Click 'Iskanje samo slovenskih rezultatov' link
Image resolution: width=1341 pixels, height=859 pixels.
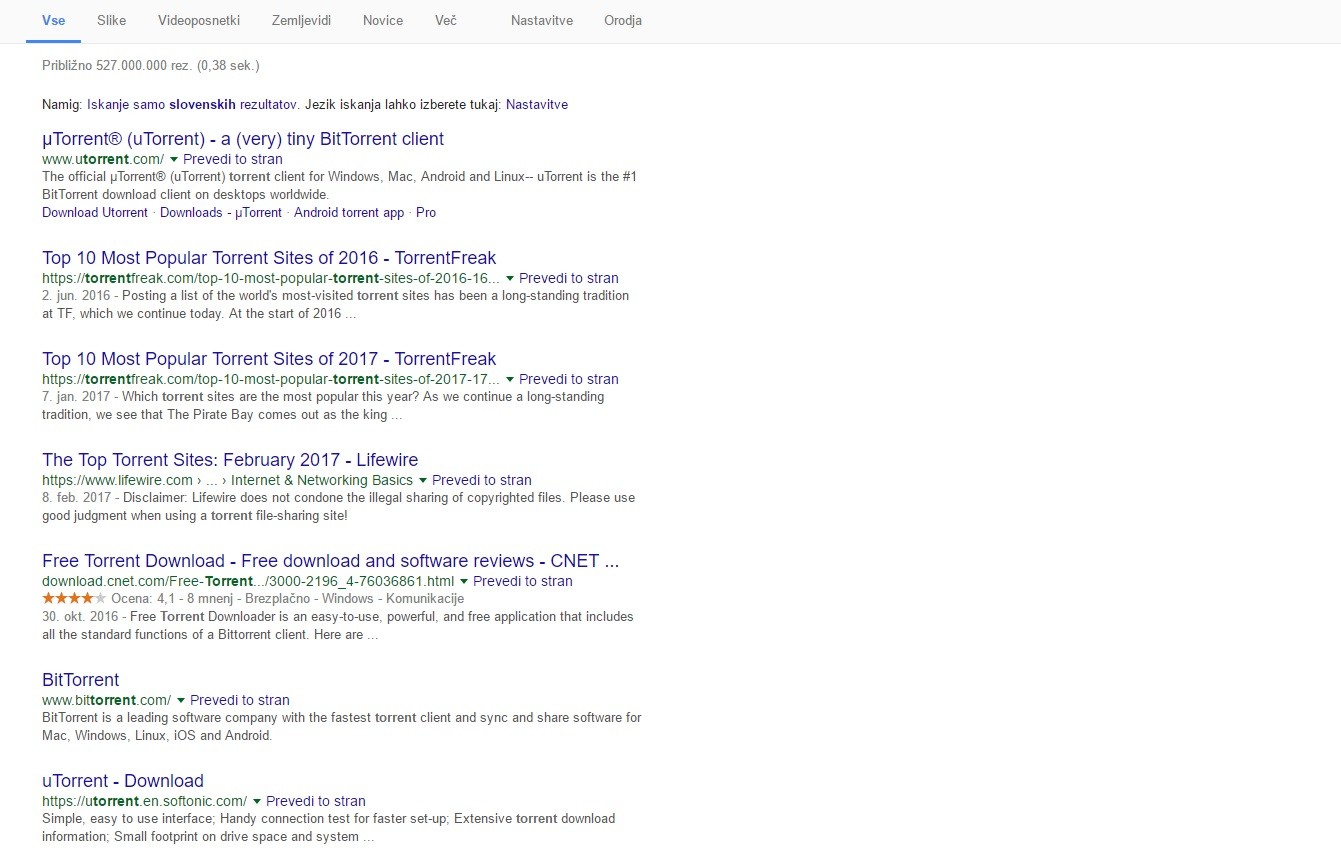click(192, 104)
